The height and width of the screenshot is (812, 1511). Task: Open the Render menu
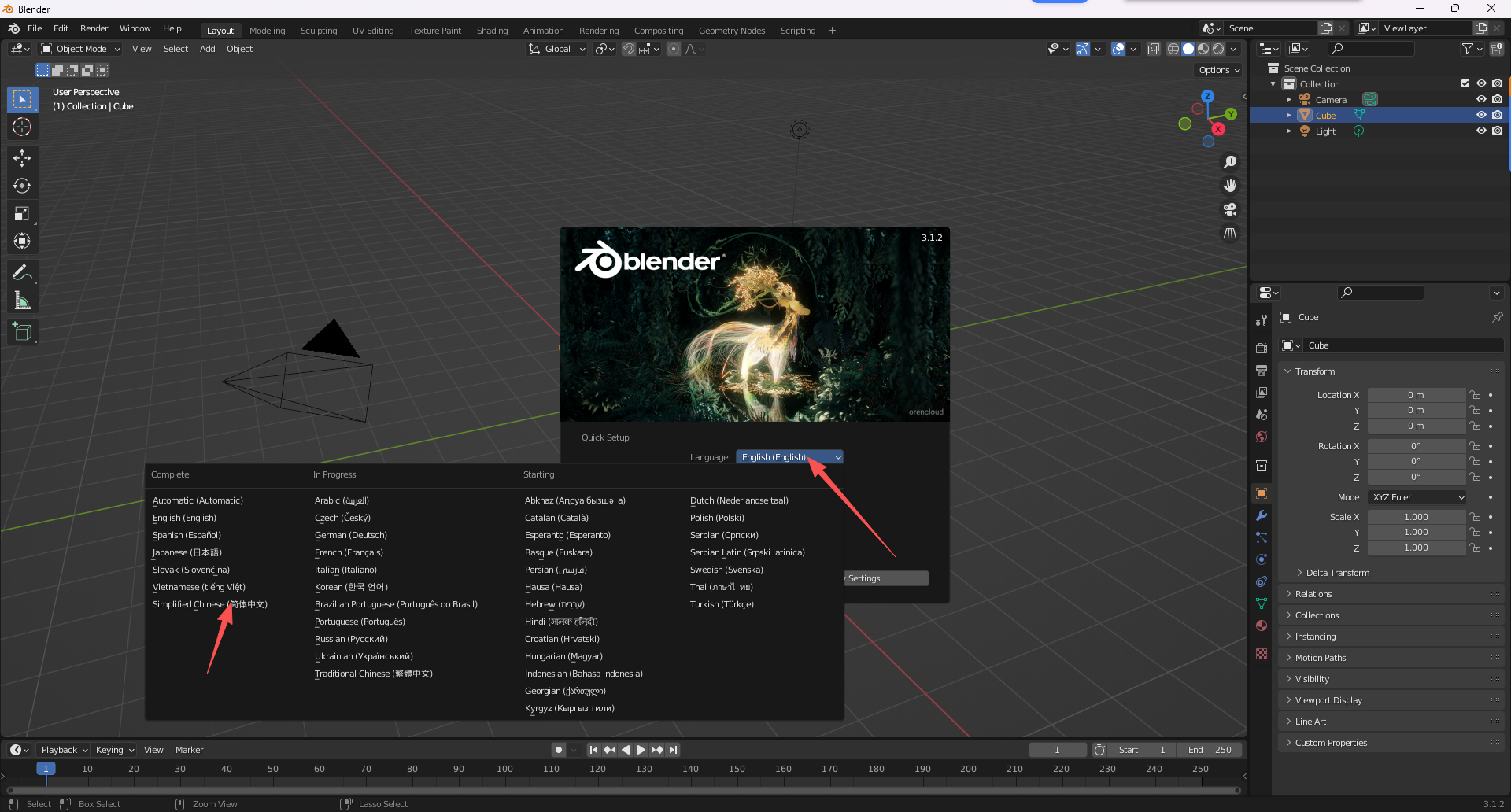click(x=94, y=28)
